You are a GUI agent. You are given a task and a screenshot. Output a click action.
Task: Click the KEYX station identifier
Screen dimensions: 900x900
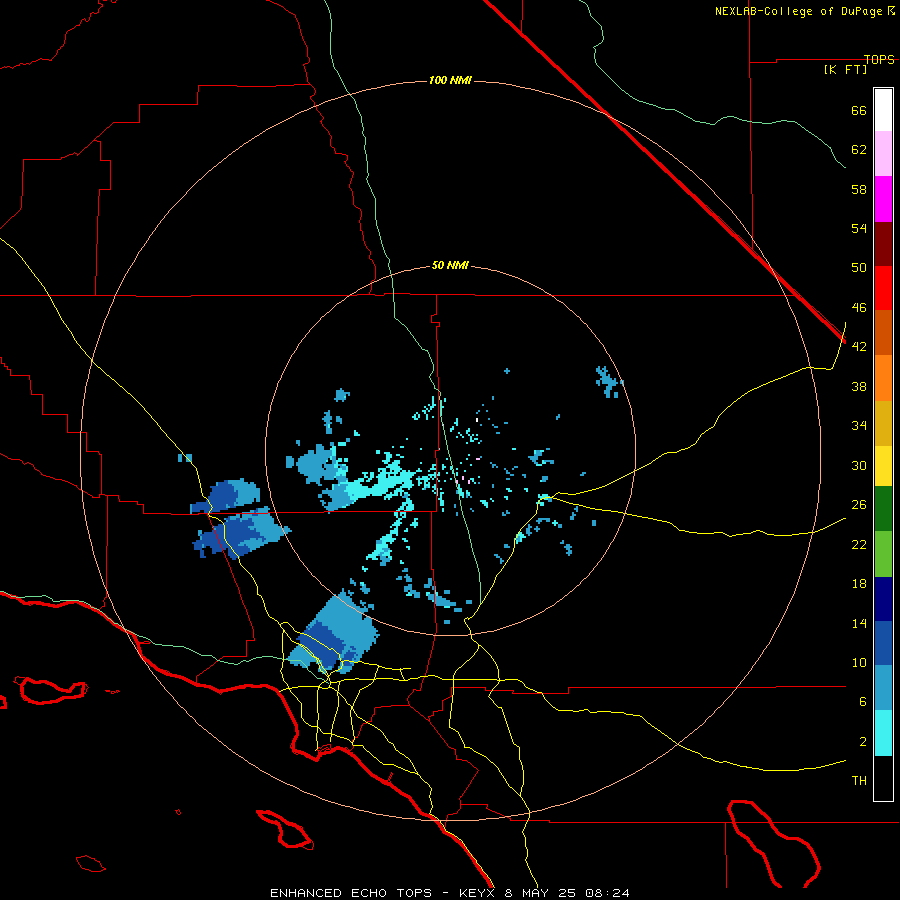[476, 893]
